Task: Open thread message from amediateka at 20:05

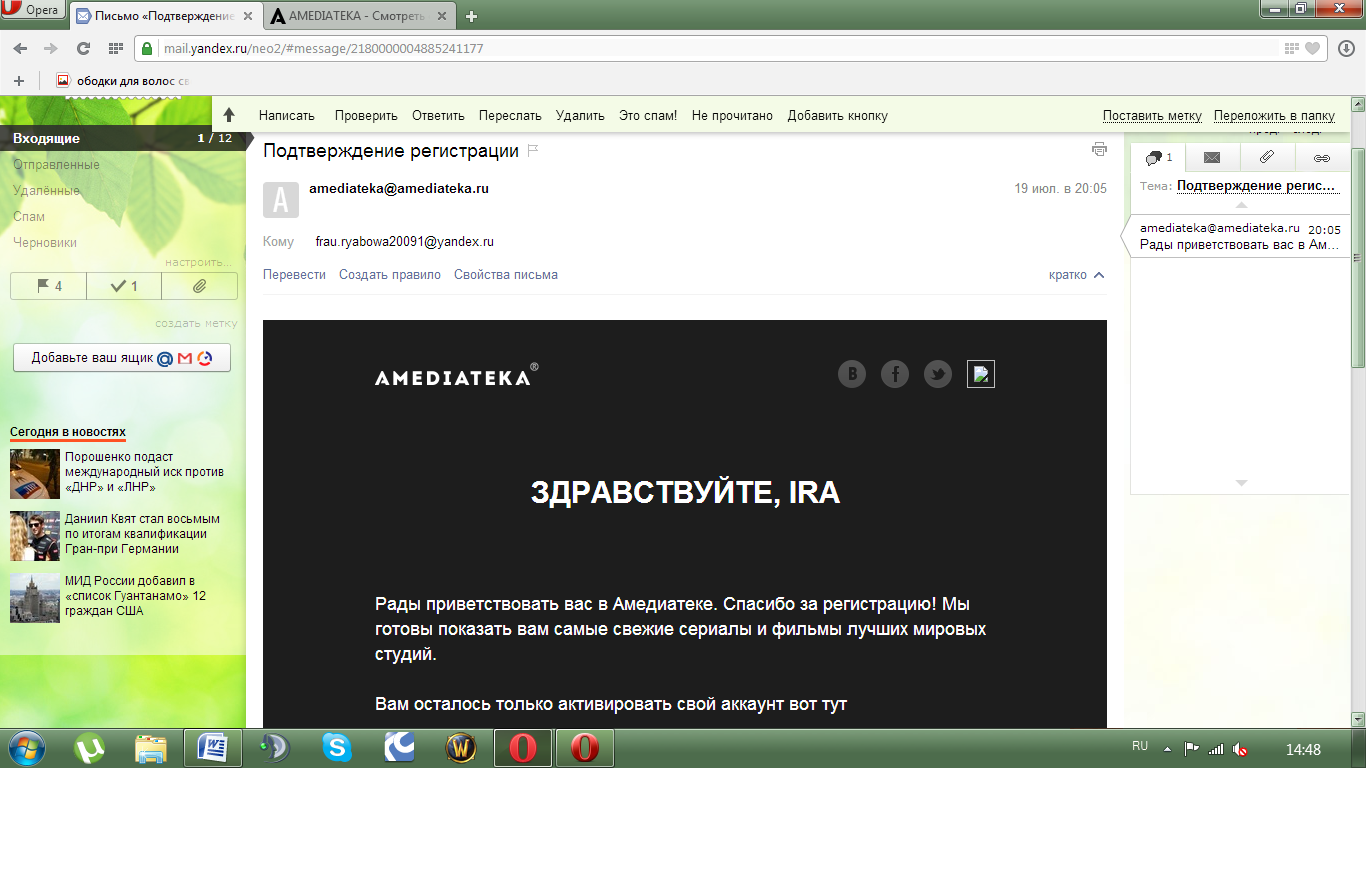Action: coord(1240,237)
